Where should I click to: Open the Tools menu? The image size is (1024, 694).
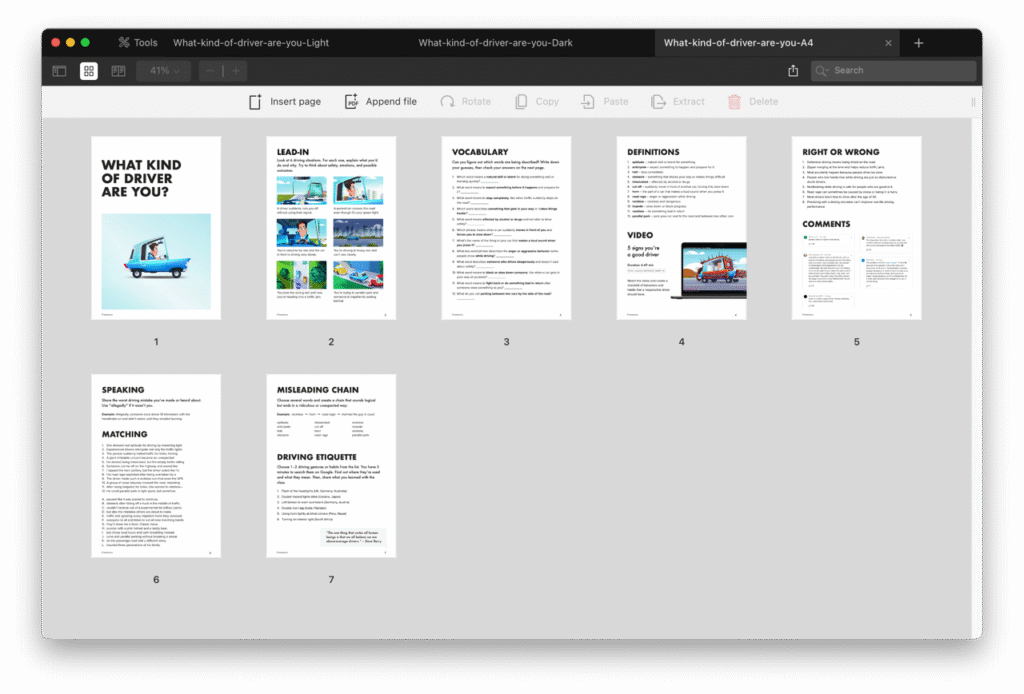pos(137,43)
